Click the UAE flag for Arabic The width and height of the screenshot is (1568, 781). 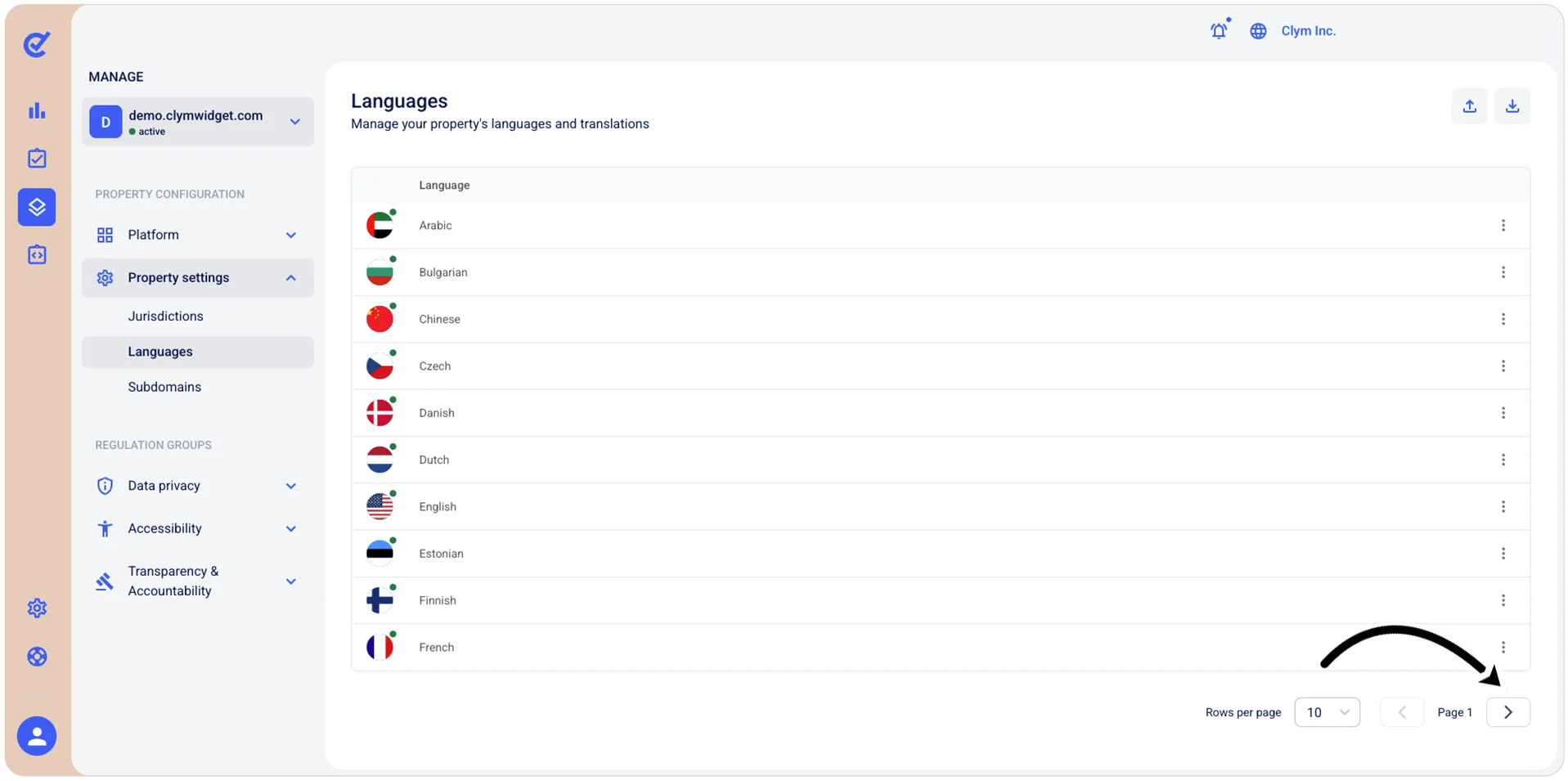[380, 226]
